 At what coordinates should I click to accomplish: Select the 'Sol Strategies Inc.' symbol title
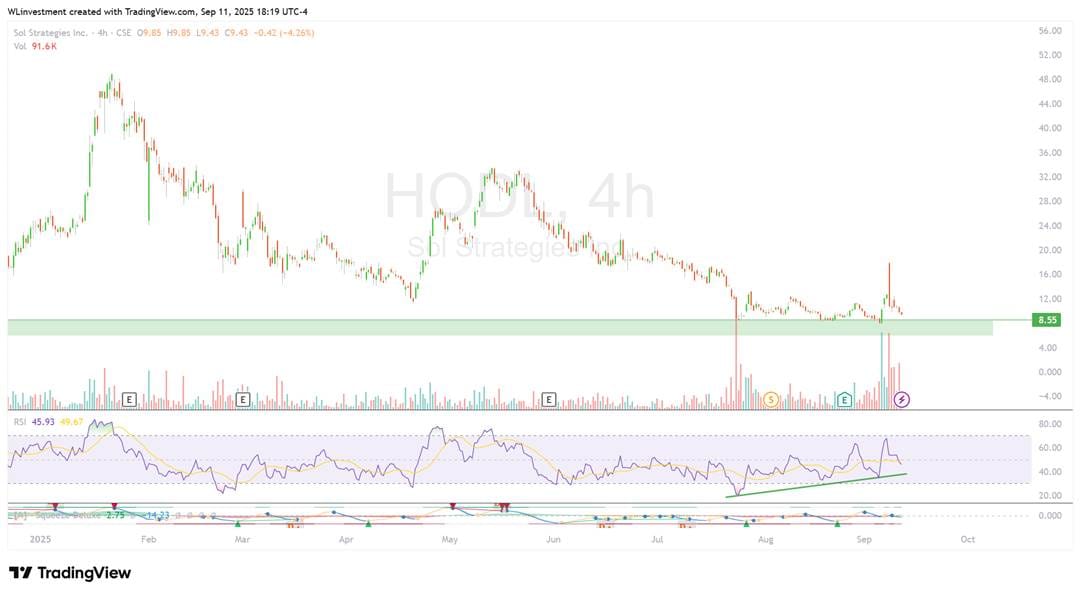(50, 32)
